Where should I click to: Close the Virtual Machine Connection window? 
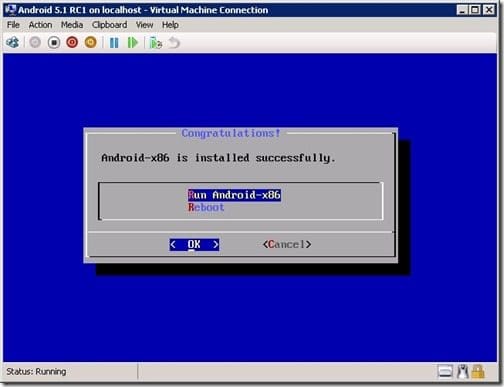point(488,10)
